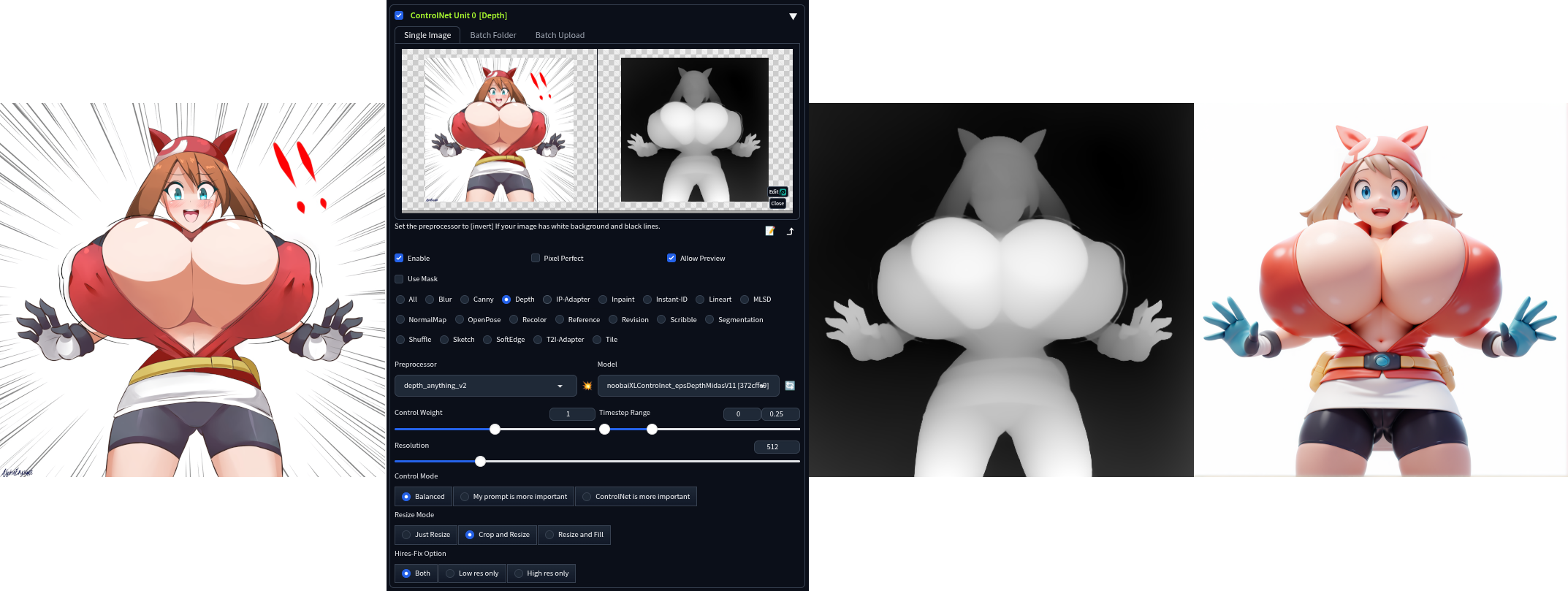
Task: Select the All control type
Action: [400, 300]
